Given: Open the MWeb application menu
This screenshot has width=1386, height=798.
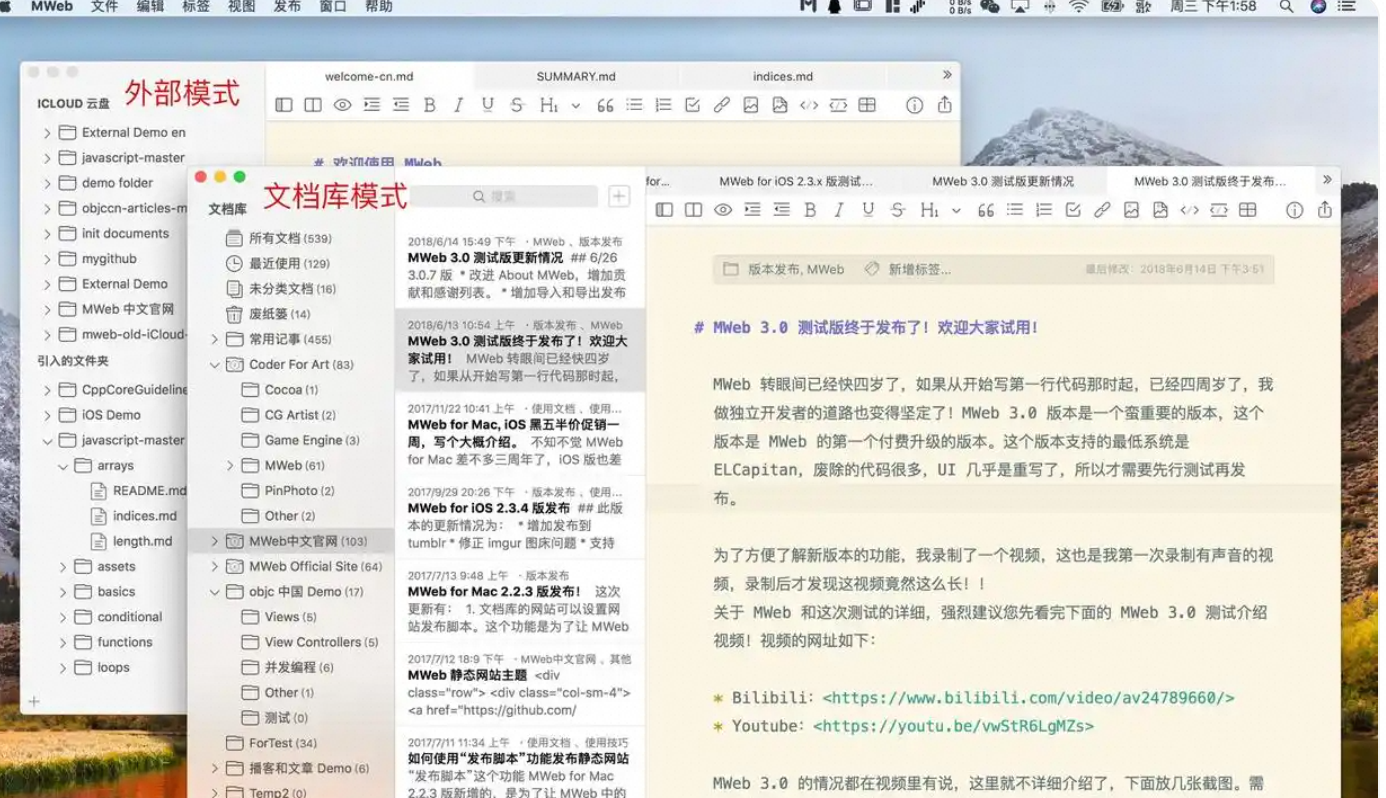Looking at the screenshot, I should pos(52,7).
